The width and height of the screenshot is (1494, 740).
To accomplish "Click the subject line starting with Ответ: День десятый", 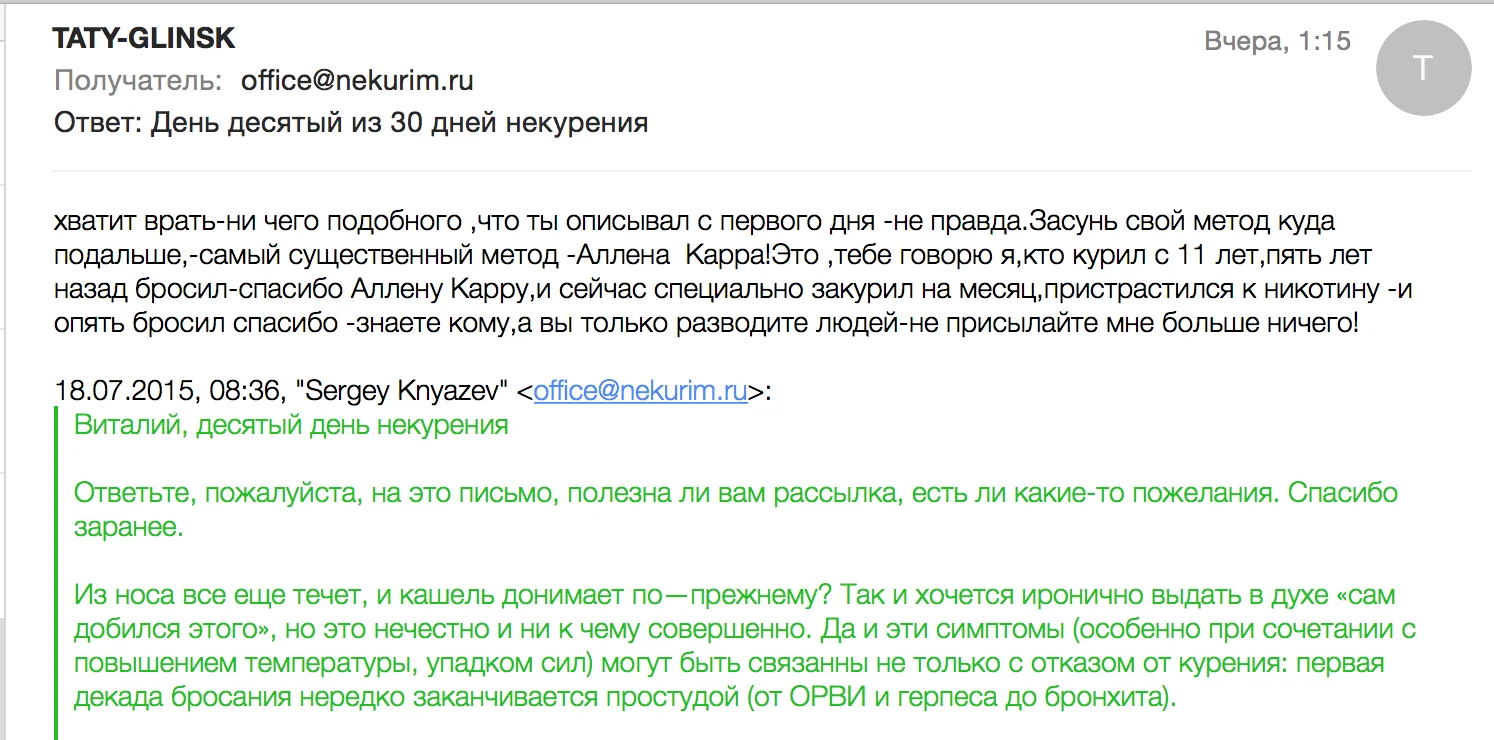I will pyautogui.click(x=350, y=123).
